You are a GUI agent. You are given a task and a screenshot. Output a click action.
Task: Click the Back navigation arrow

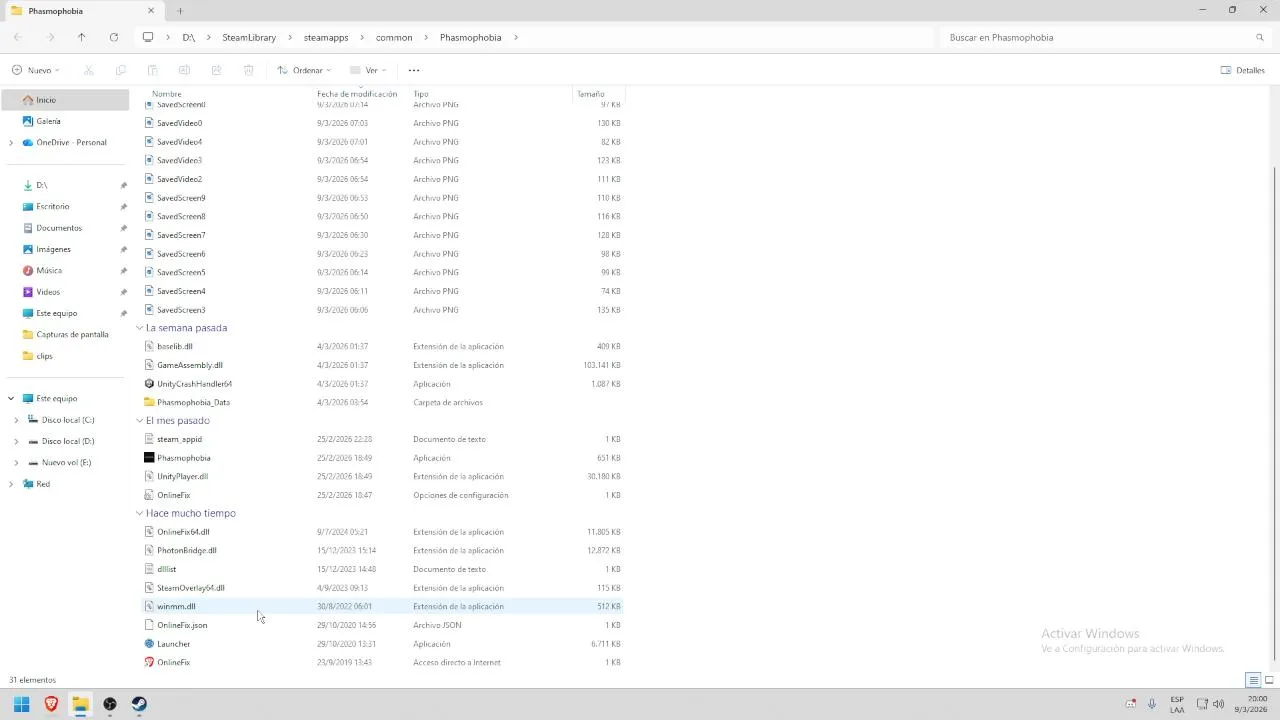18,37
